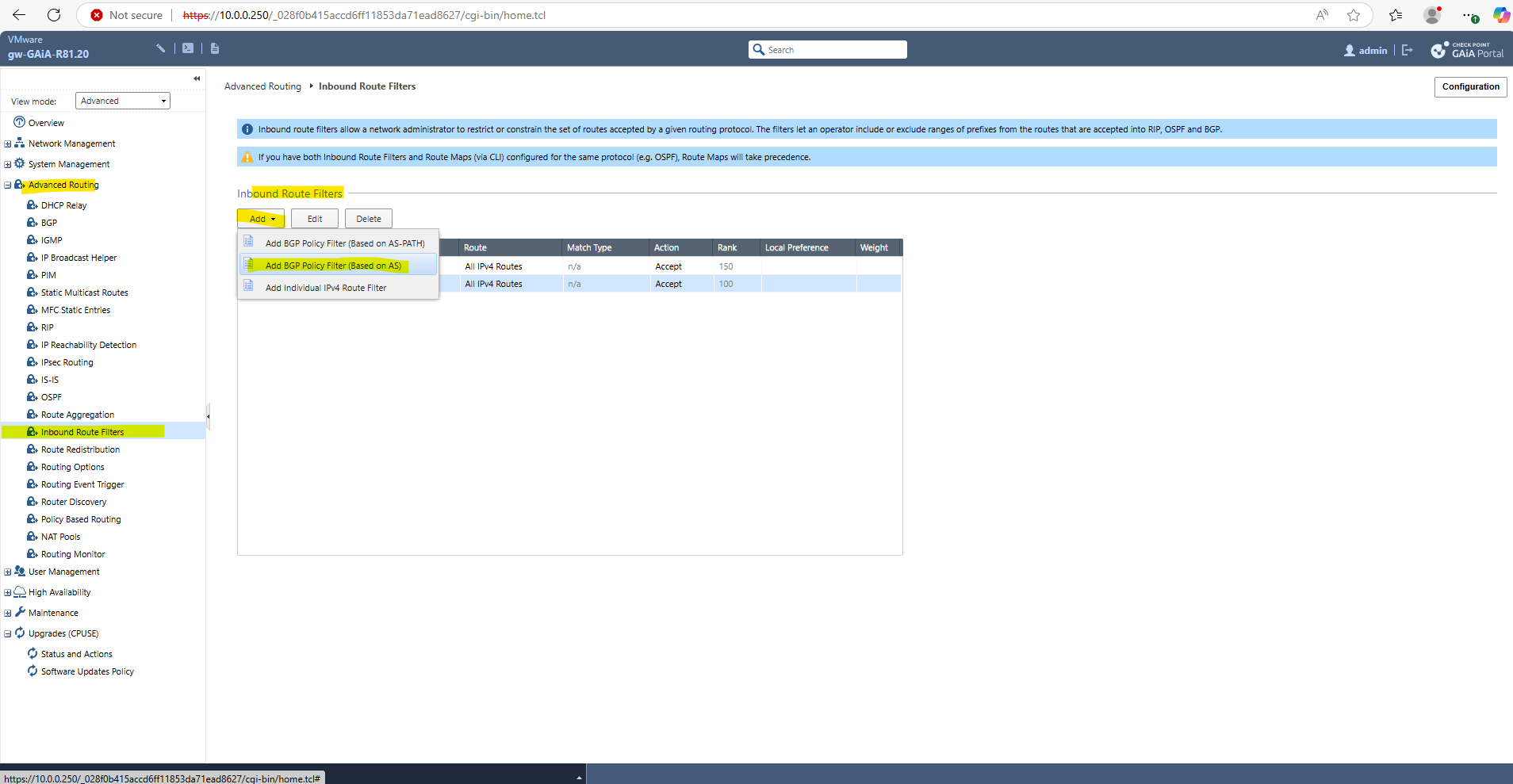Add this page to favorites with the star icon

(1354, 15)
